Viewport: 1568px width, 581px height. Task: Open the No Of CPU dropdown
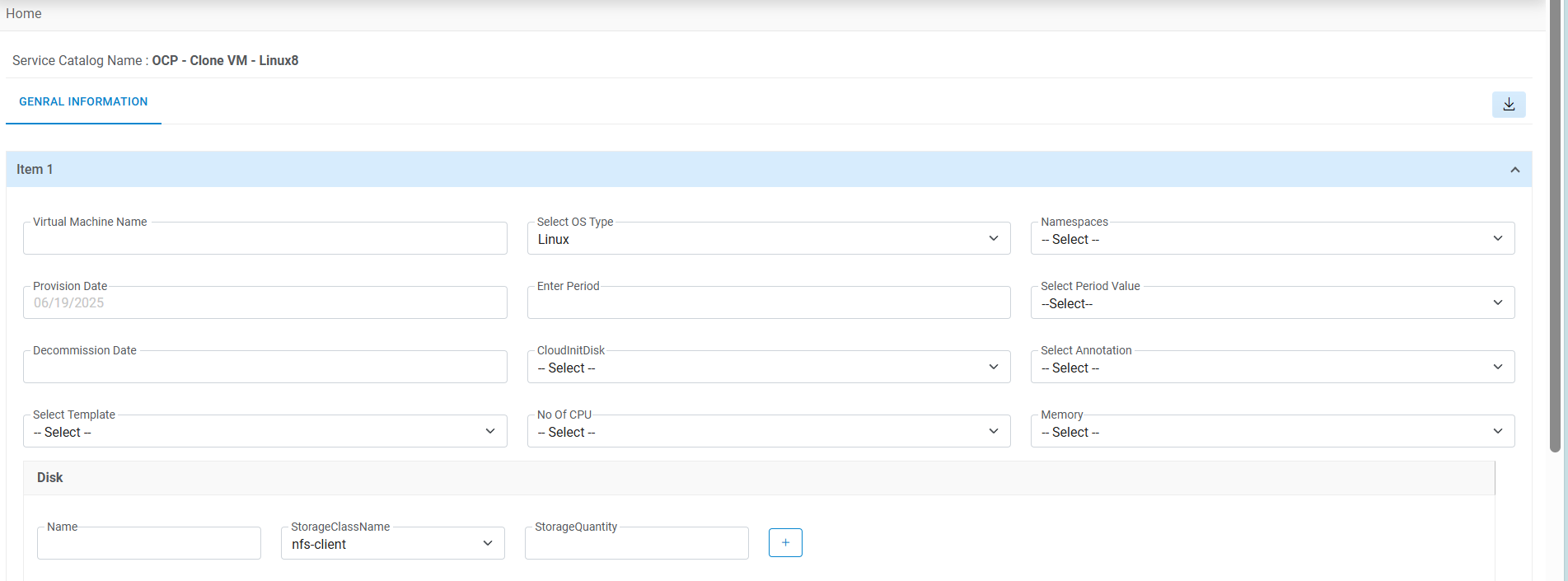coord(768,432)
